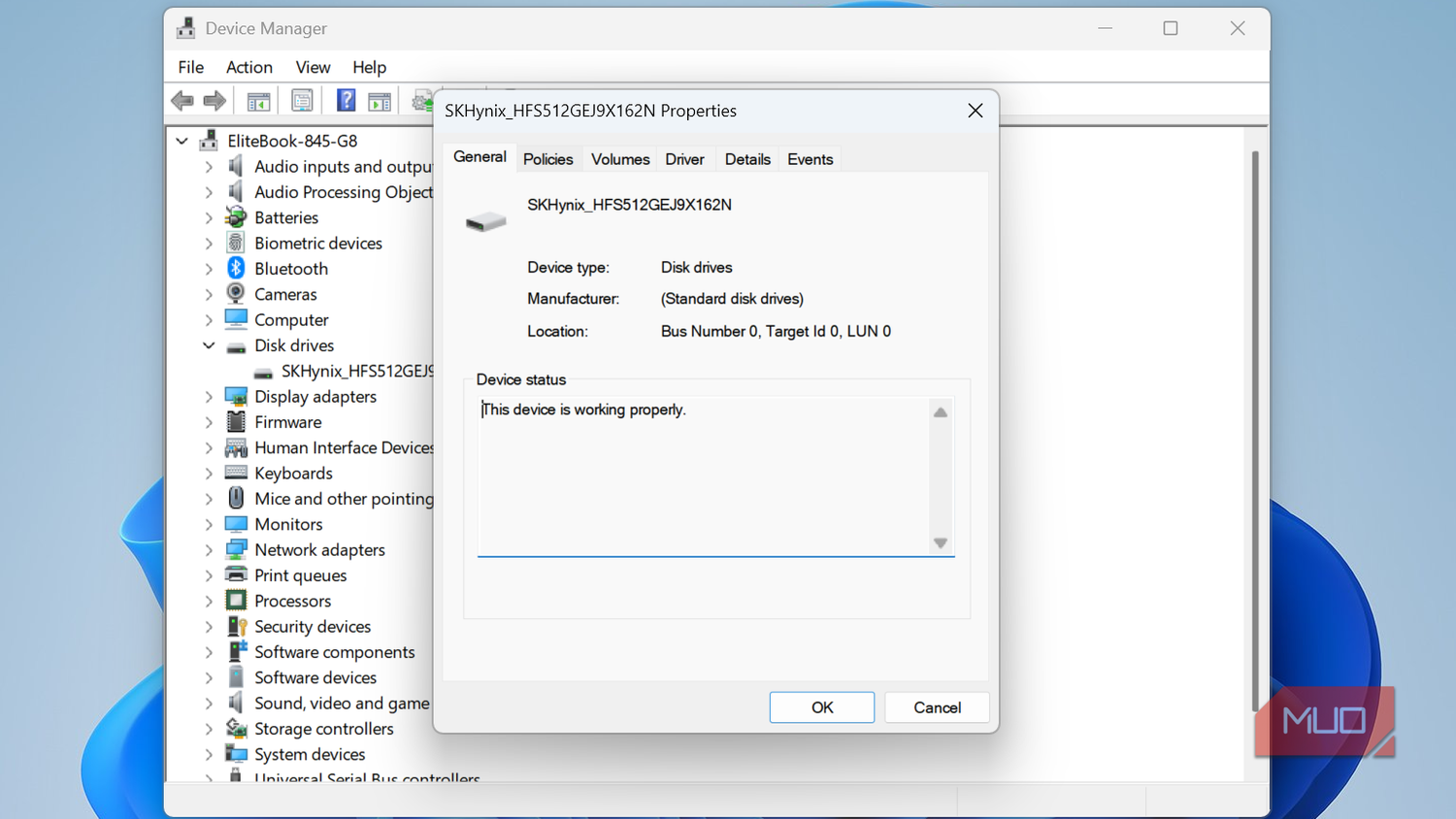Expand the Computer category
This screenshot has height=819, width=1456.
tap(209, 319)
